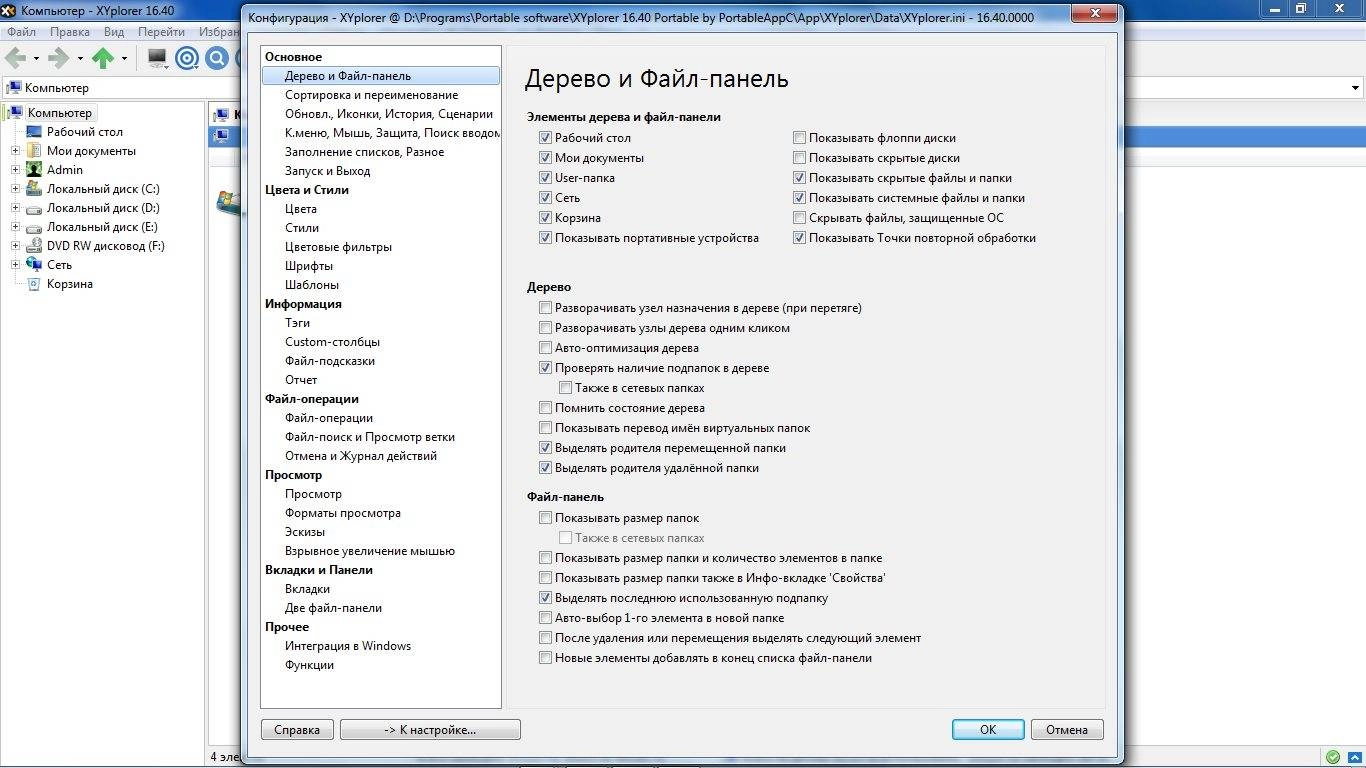
Task: Enable Показывать флоппи диски
Action: 799,138
